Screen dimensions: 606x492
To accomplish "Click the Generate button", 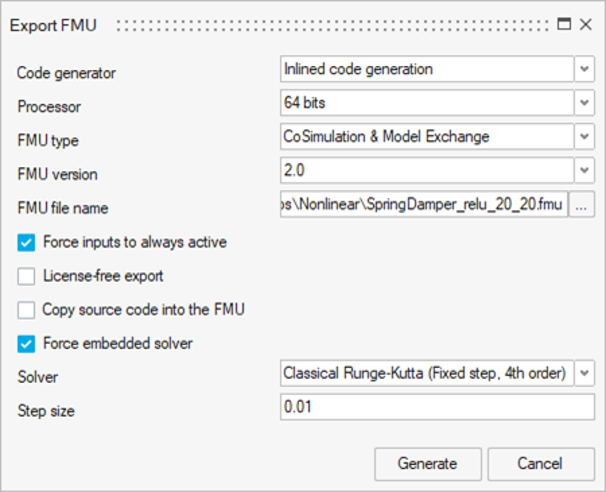I will click(x=428, y=464).
